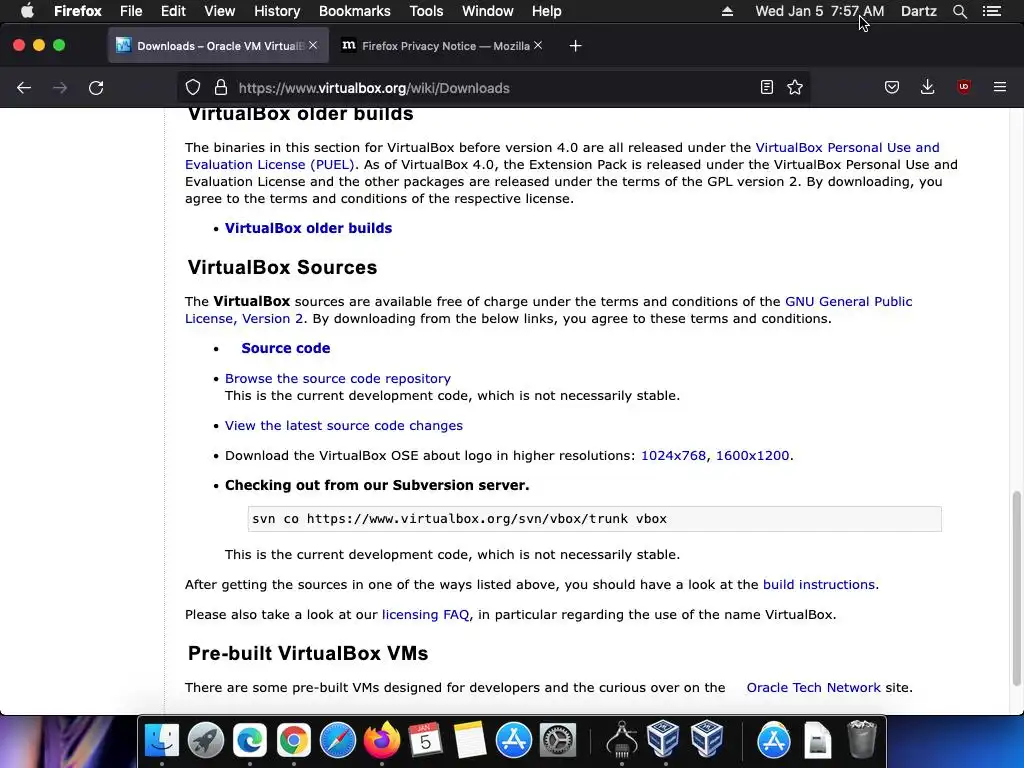Open the Firefox downloads panel
This screenshot has height=768, width=1024.
point(927,88)
